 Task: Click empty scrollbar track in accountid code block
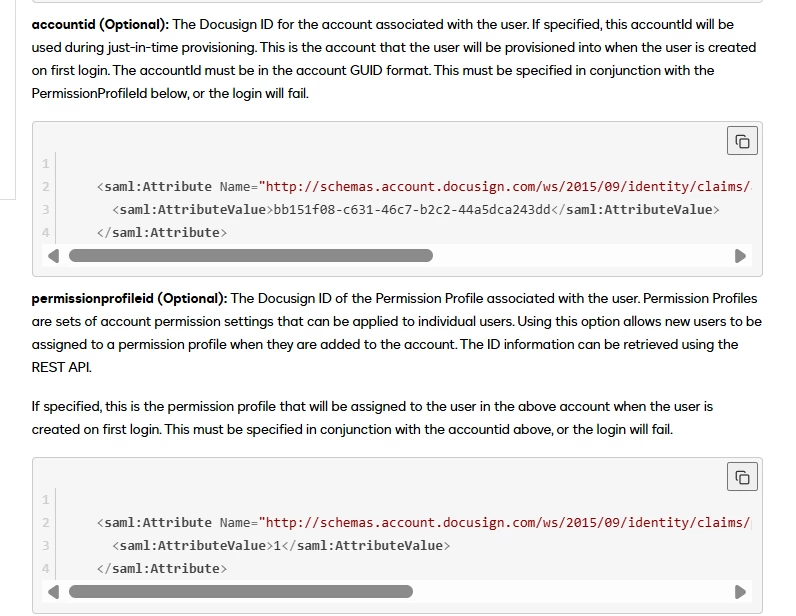coord(583,255)
